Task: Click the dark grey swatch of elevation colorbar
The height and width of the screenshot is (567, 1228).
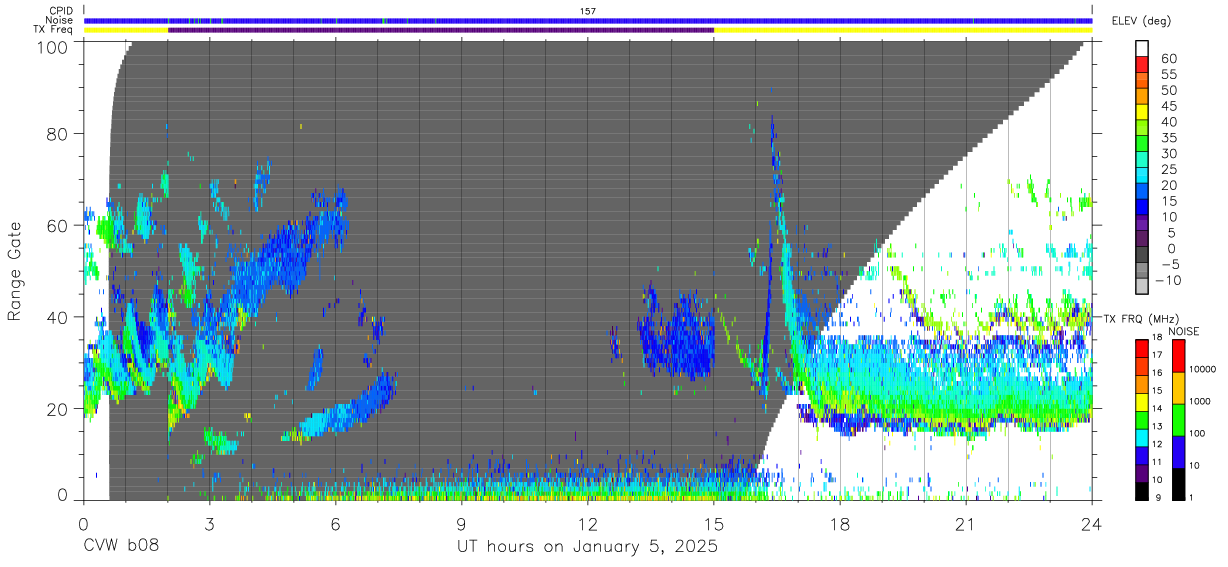Action: [x=1142, y=256]
